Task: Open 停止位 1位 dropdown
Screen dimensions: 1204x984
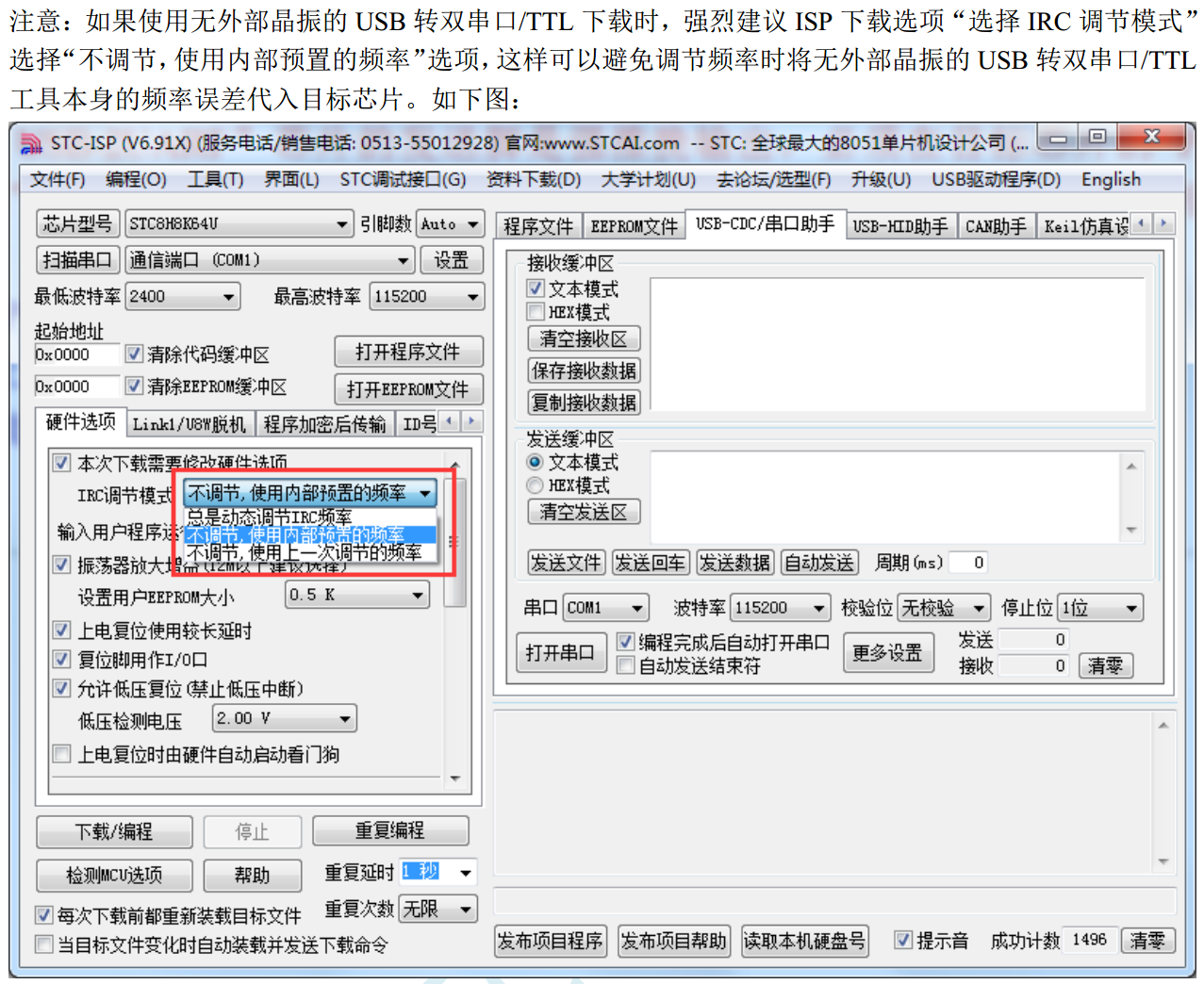Action: (1100, 608)
